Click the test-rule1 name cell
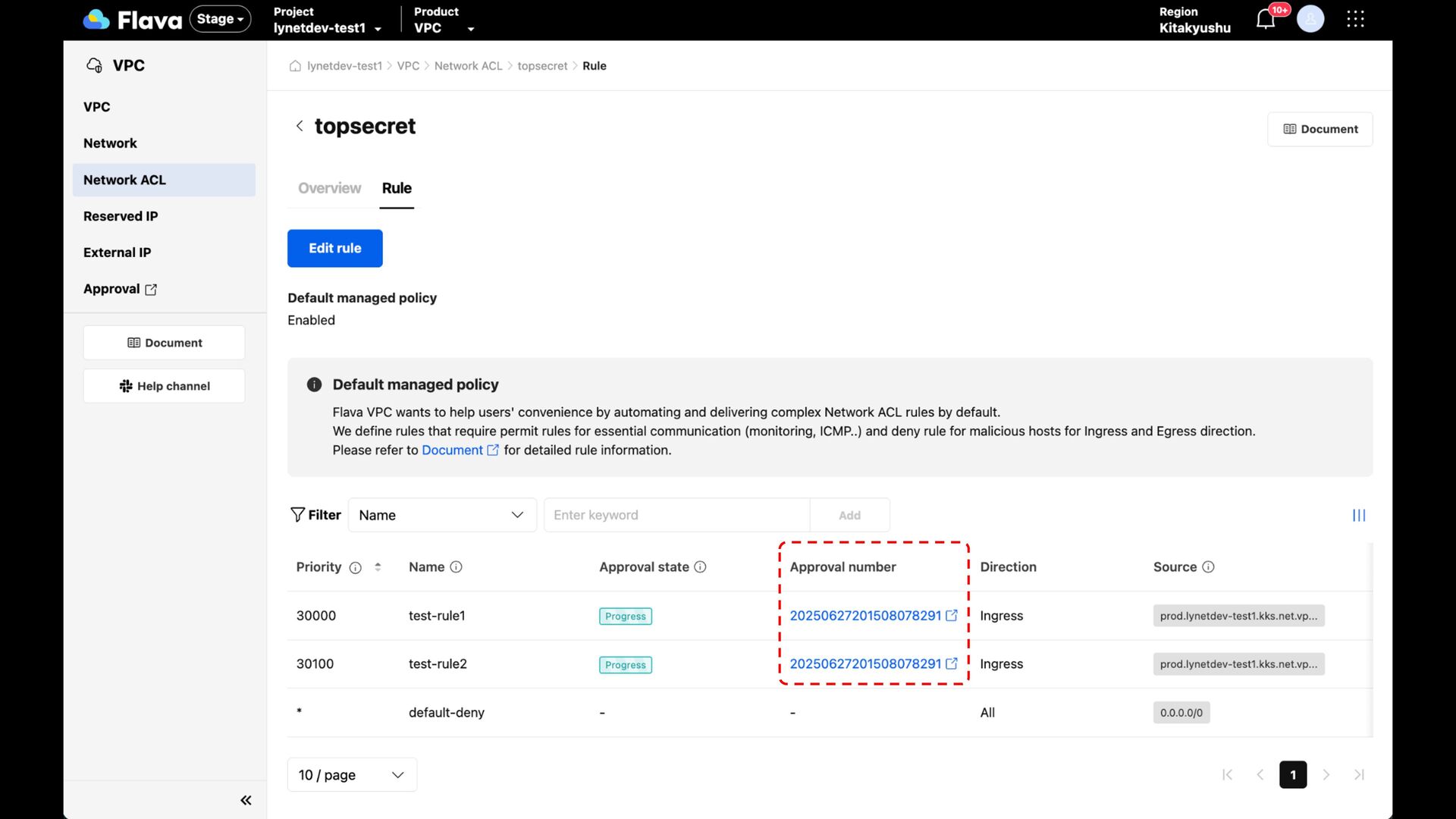Screen dimensions: 1456x819 coord(437,615)
